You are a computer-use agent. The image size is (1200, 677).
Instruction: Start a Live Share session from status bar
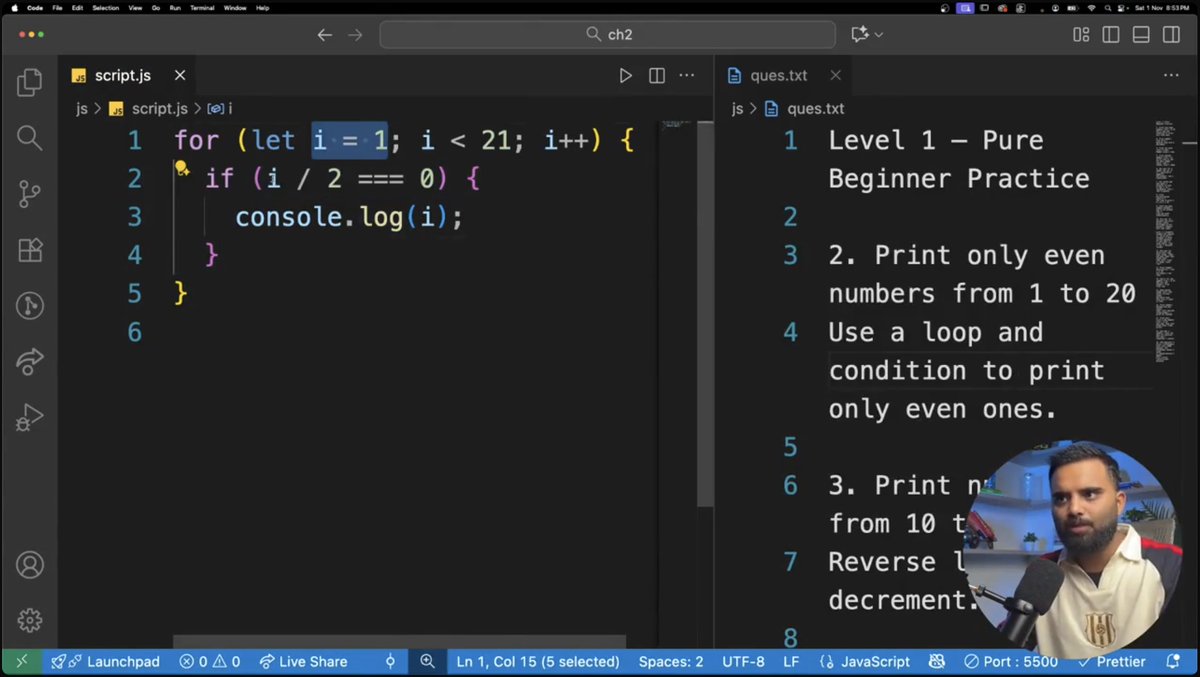click(x=304, y=661)
